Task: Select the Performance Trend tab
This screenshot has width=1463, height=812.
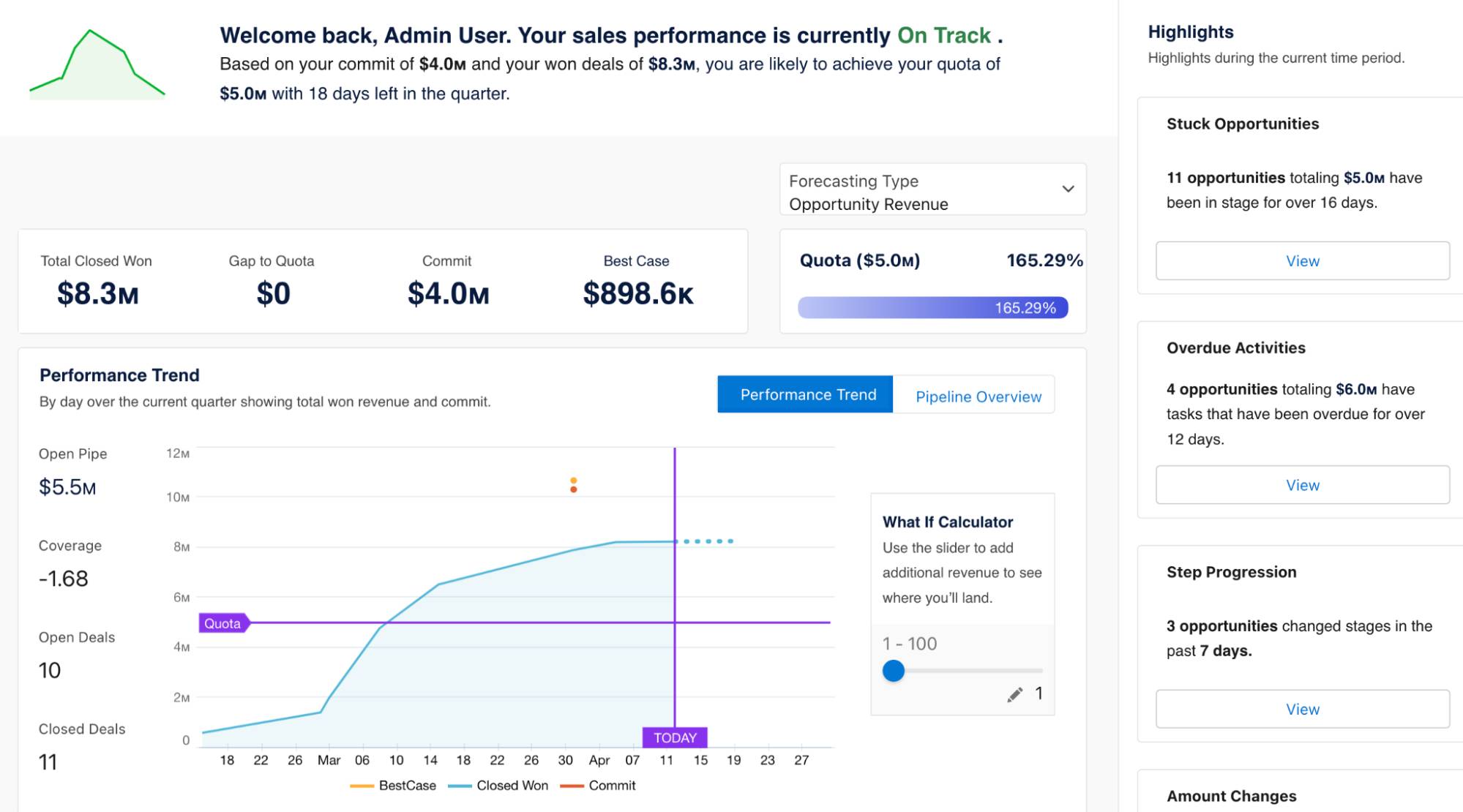Action: pyautogui.click(x=808, y=394)
